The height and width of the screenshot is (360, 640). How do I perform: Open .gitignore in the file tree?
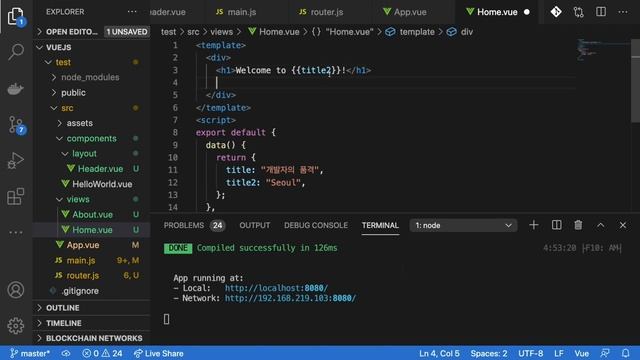click(x=91, y=291)
